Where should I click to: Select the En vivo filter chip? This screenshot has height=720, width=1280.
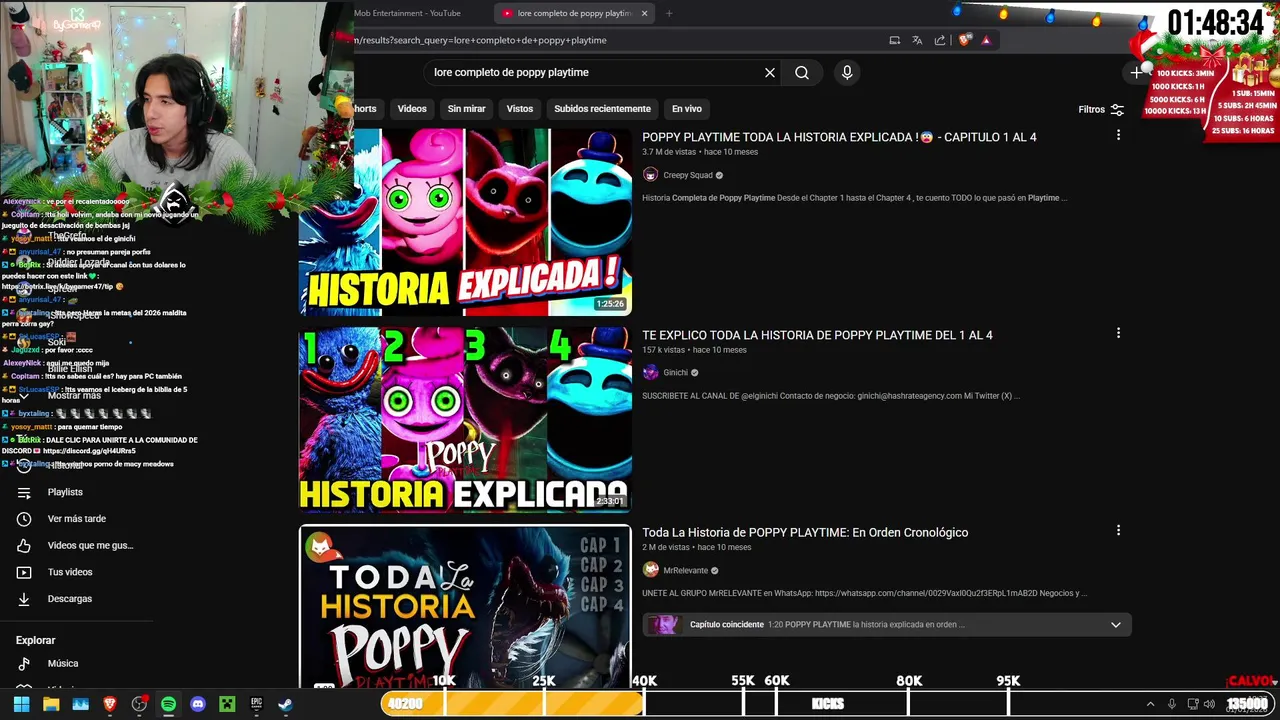pyautogui.click(x=687, y=109)
